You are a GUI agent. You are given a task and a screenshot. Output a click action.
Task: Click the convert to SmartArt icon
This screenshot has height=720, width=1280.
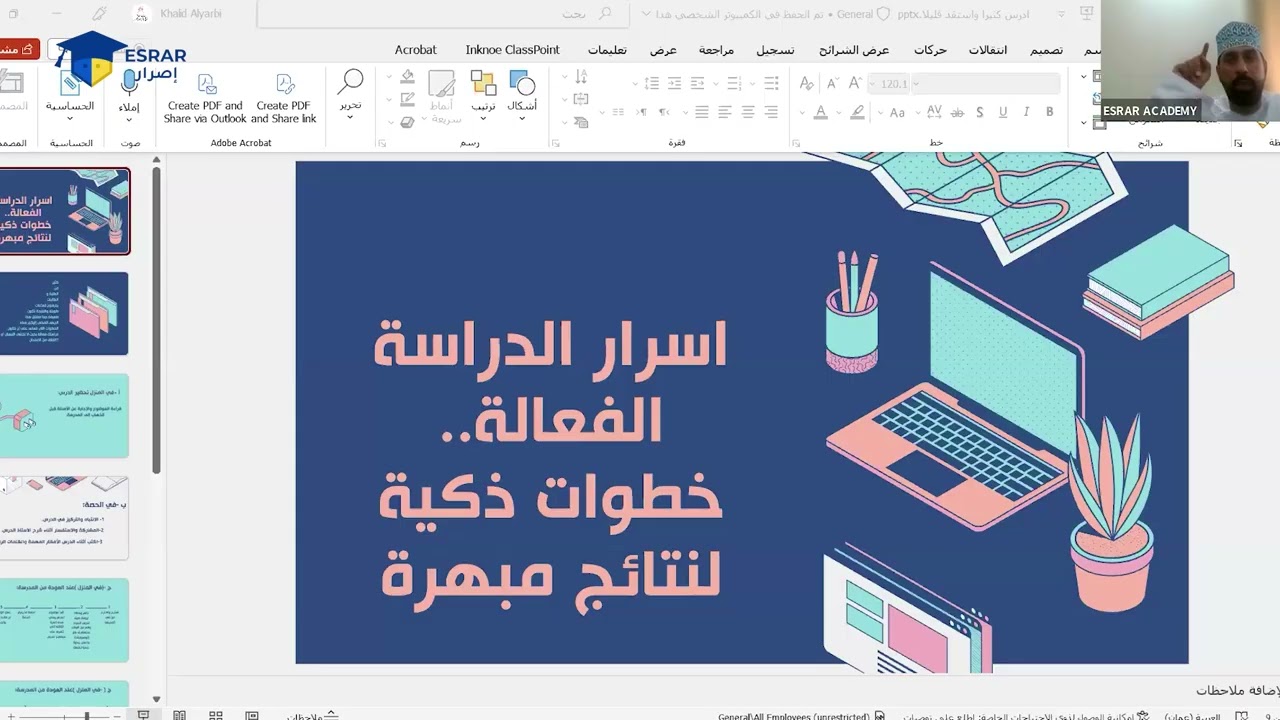pyautogui.click(x=580, y=121)
